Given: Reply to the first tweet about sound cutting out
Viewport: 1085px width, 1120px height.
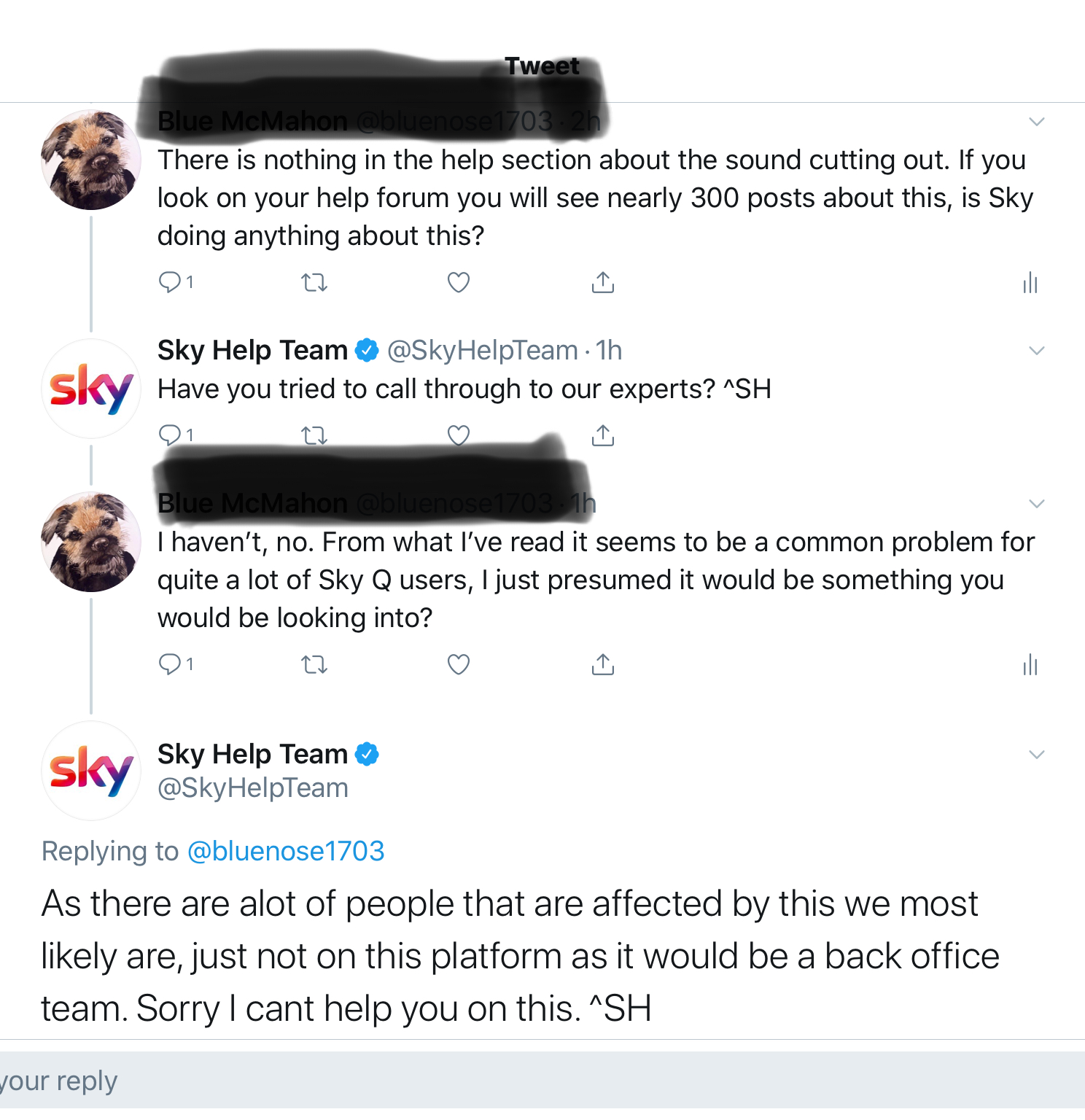Looking at the screenshot, I should (x=170, y=282).
